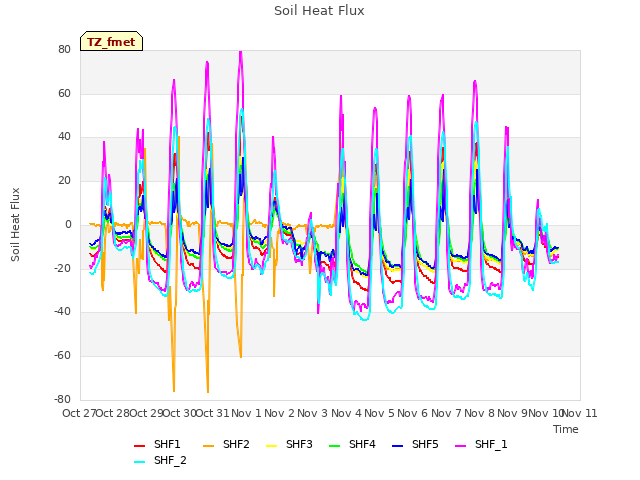Image resolution: width=640 pixels, height=480 pixels.
Task: Select the SHF5 legend entry
Action: pyautogui.click(x=415, y=444)
